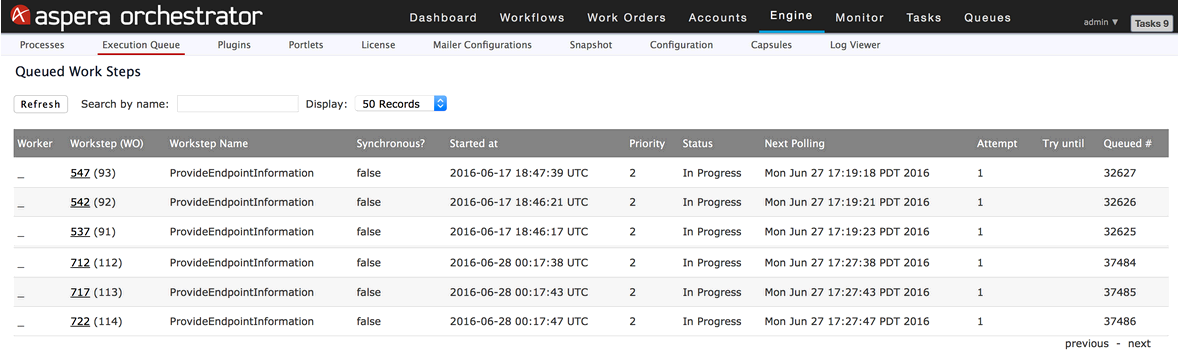1178x364 pixels.
Task: Open the Display records dropdown
Action: click(400, 104)
